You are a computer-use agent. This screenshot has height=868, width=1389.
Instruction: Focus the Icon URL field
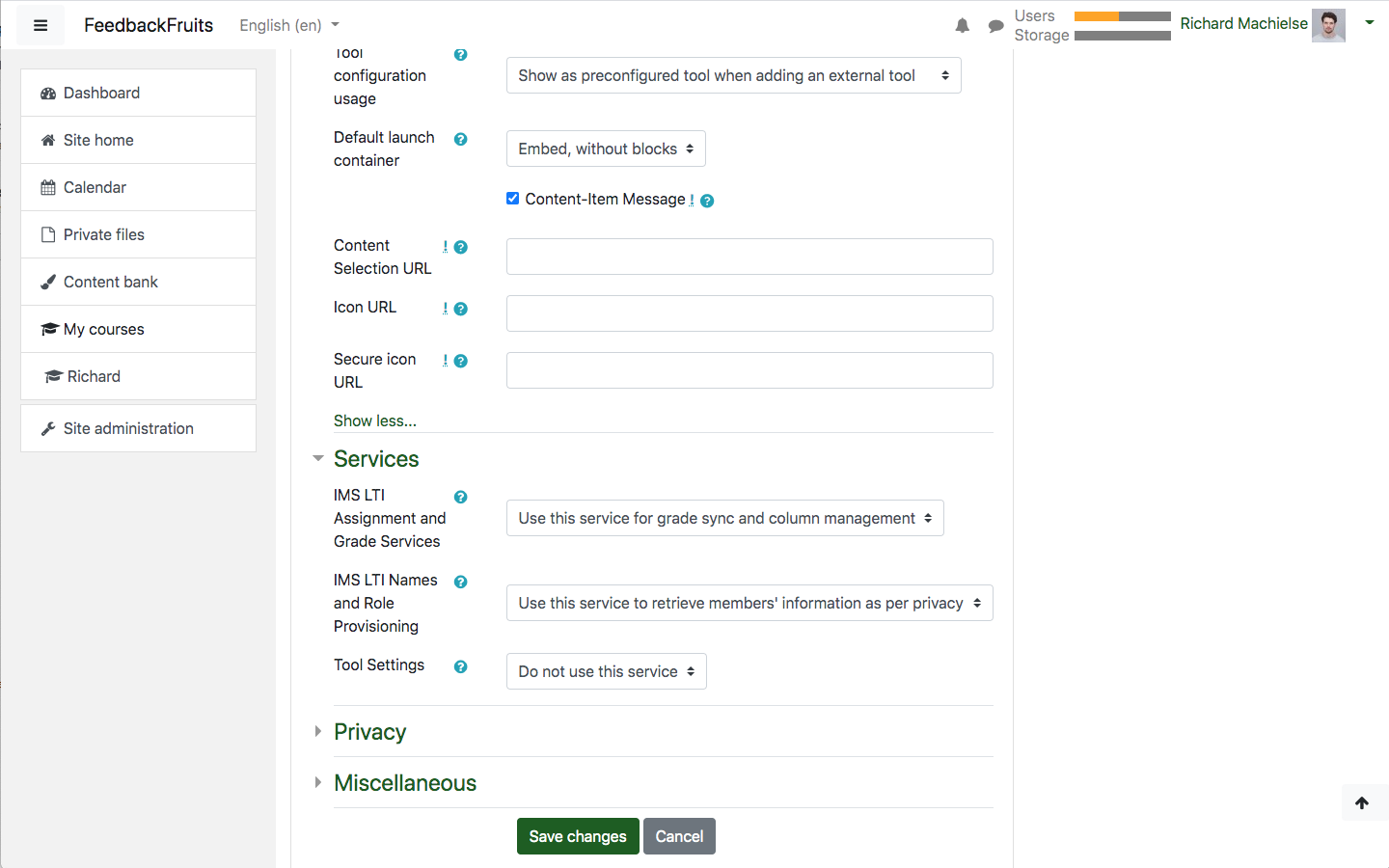pyautogui.click(x=749, y=313)
